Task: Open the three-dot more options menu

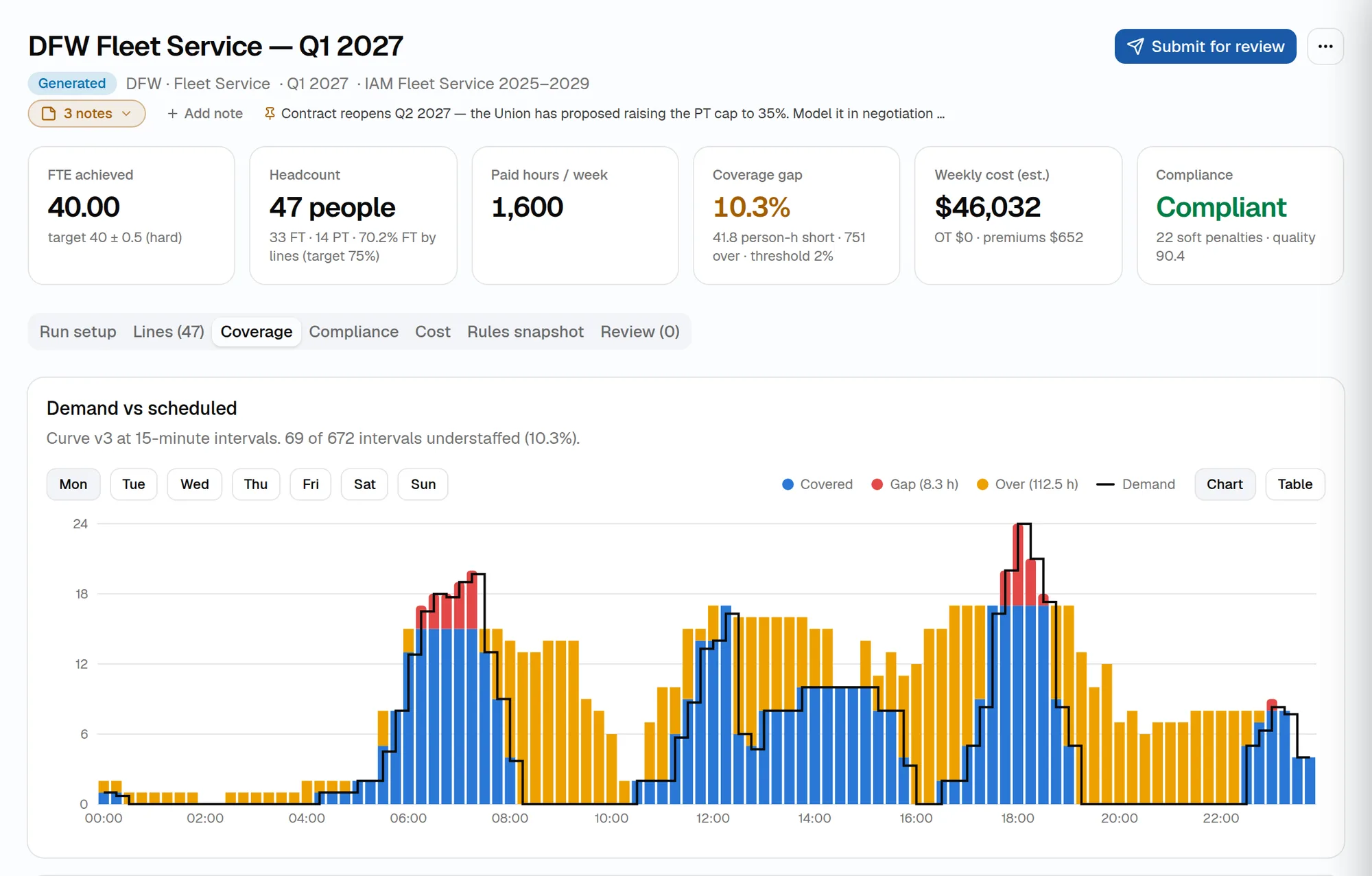Action: pyautogui.click(x=1325, y=46)
